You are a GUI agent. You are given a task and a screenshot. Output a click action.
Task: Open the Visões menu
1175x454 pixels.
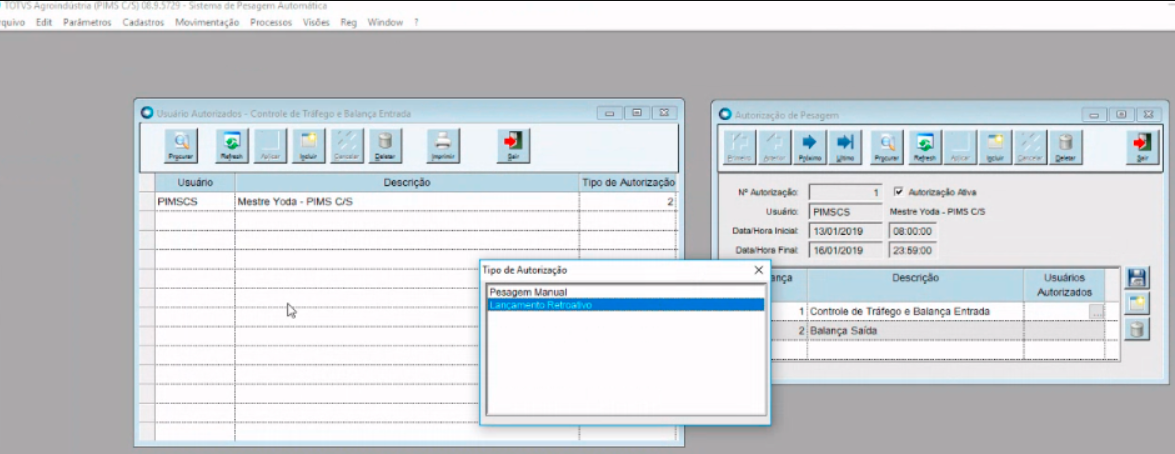click(x=315, y=22)
